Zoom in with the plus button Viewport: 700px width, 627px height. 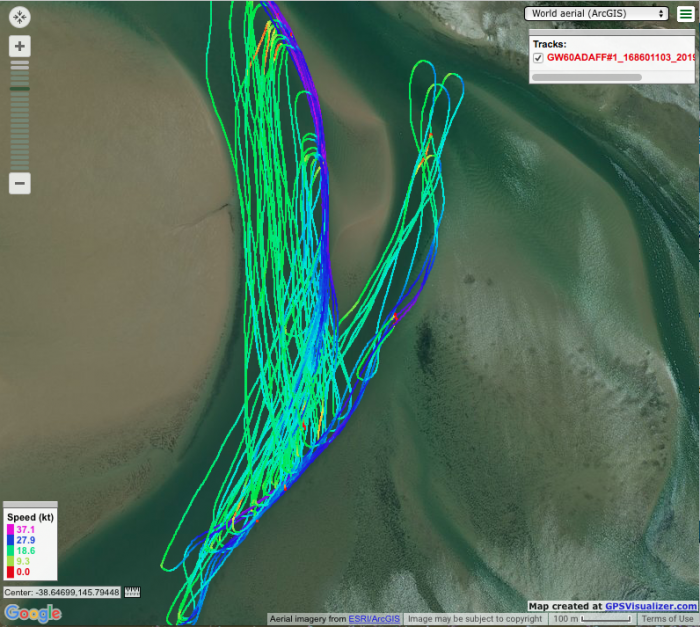[20, 46]
